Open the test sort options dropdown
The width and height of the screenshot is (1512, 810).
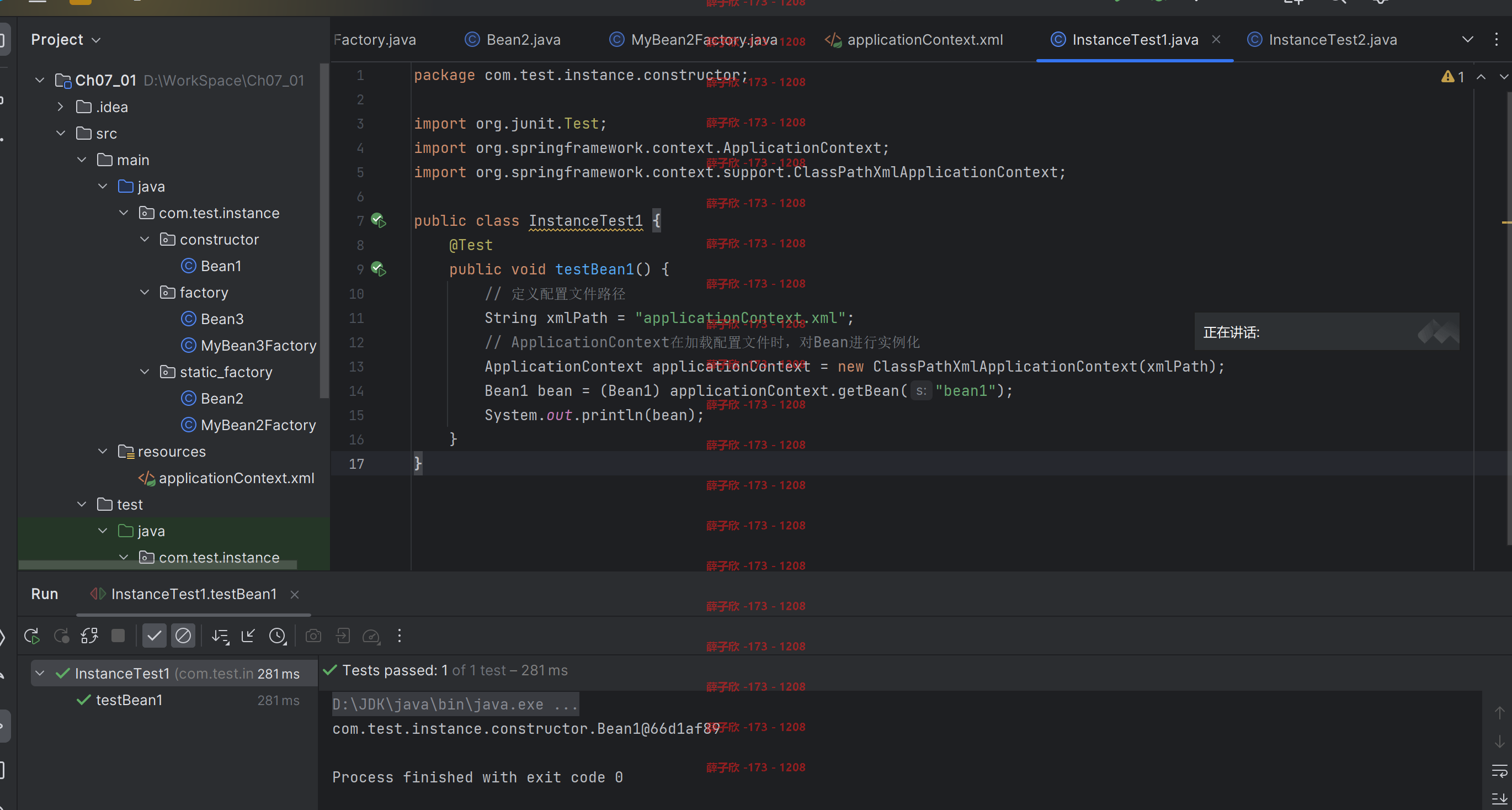[220, 636]
